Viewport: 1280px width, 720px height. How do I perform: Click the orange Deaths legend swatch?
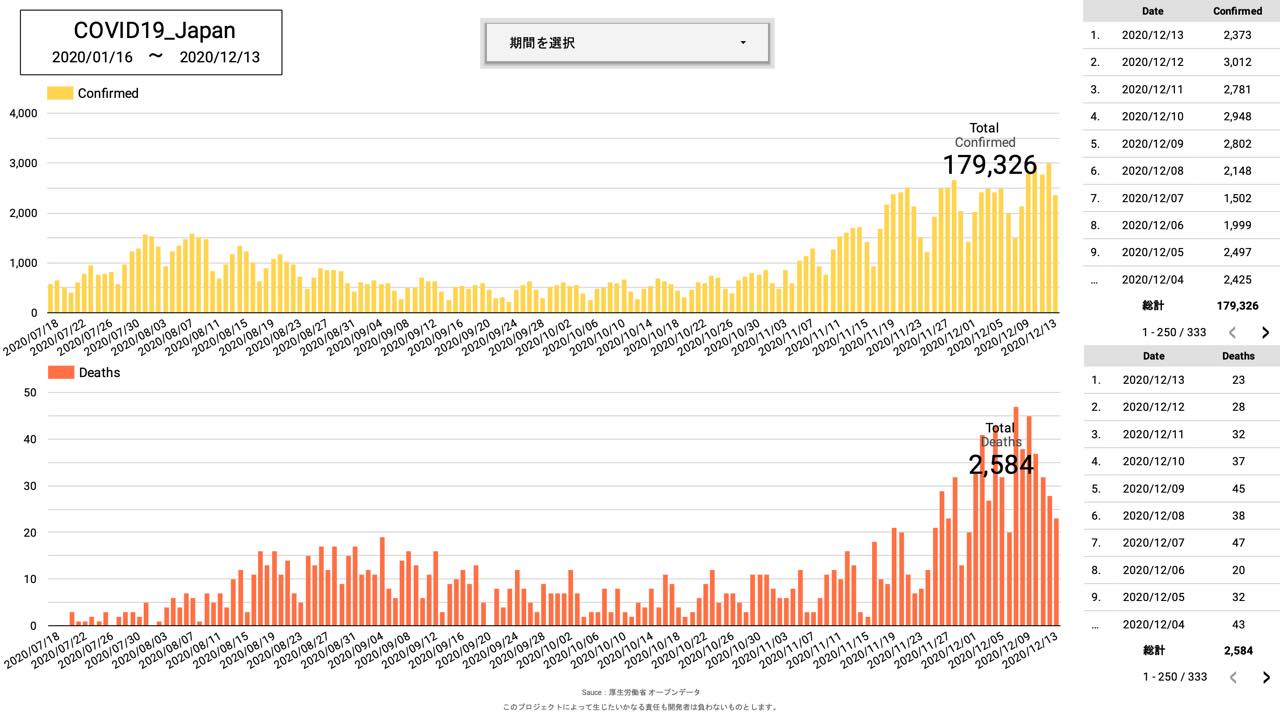coord(60,372)
